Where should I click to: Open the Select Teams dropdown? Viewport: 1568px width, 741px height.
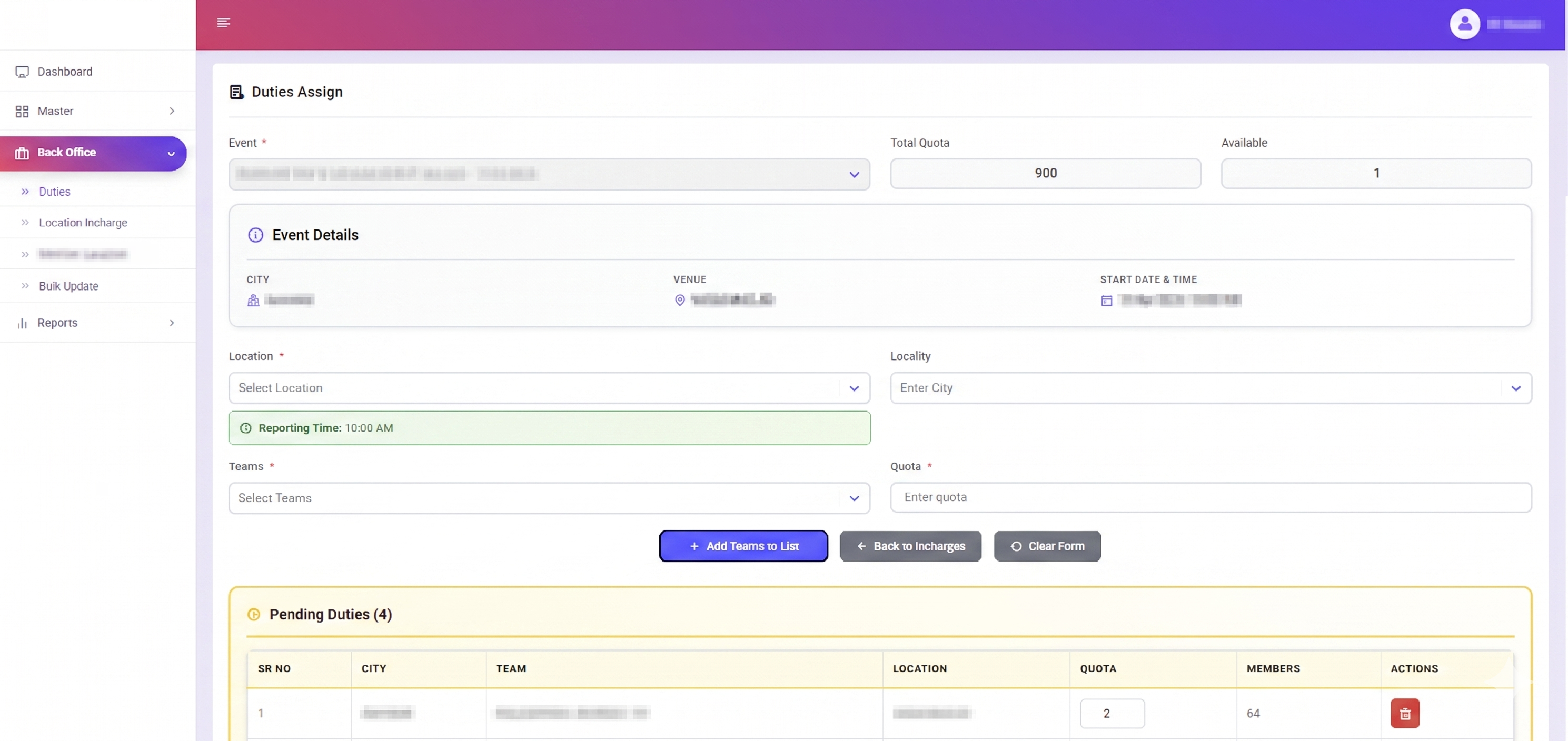tap(549, 498)
